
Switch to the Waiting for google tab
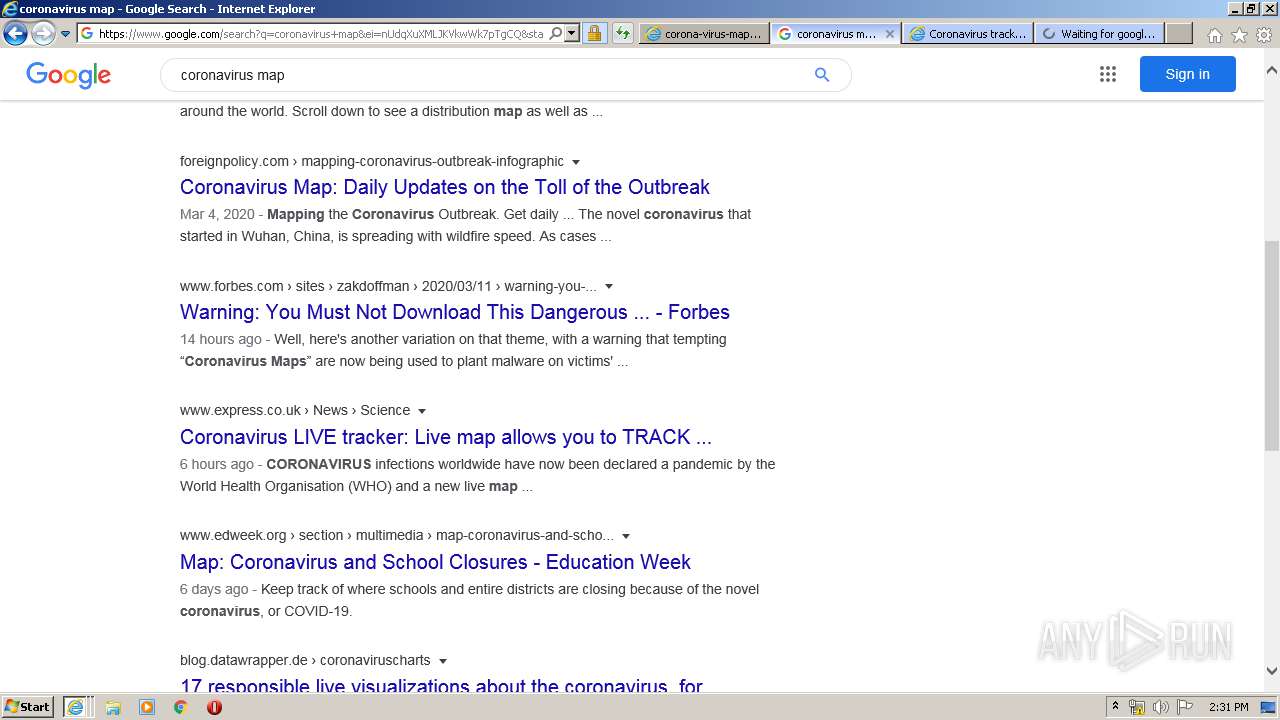[1100, 33]
